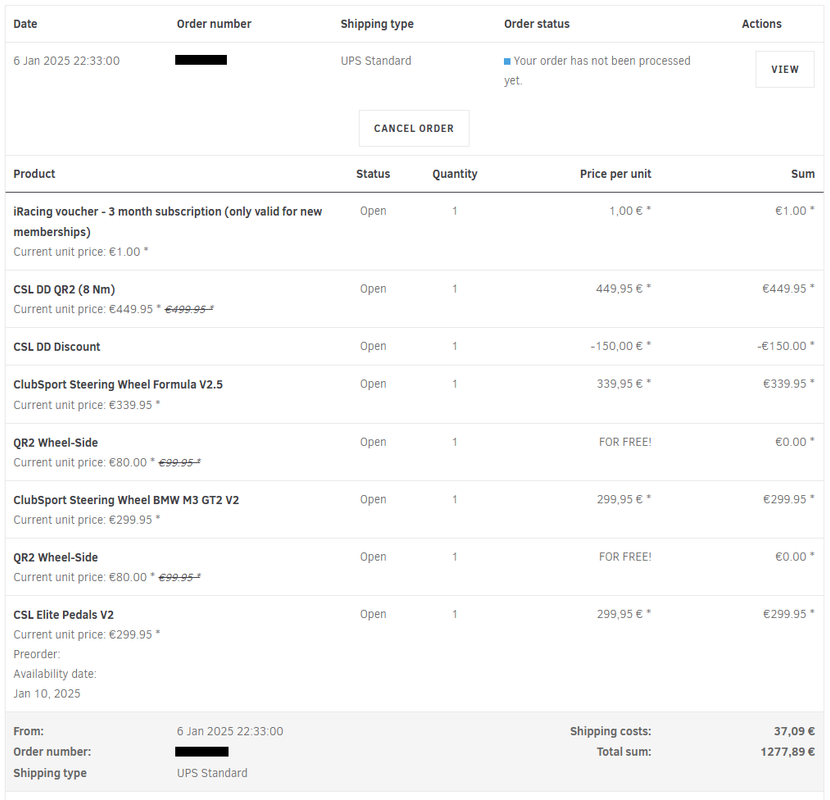Click the Shipping costs label in the summary
Image resolution: width=830 pixels, height=800 pixels.
(611, 731)
